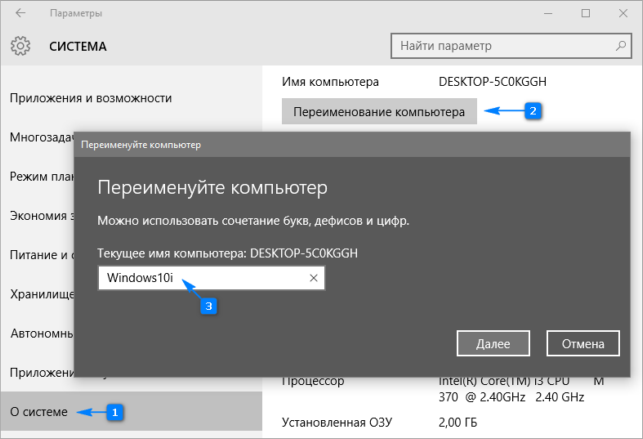This screenshot has width=643, height=439.
Task: Open 'Приложения и возможности' section
Action: point(91,98)
